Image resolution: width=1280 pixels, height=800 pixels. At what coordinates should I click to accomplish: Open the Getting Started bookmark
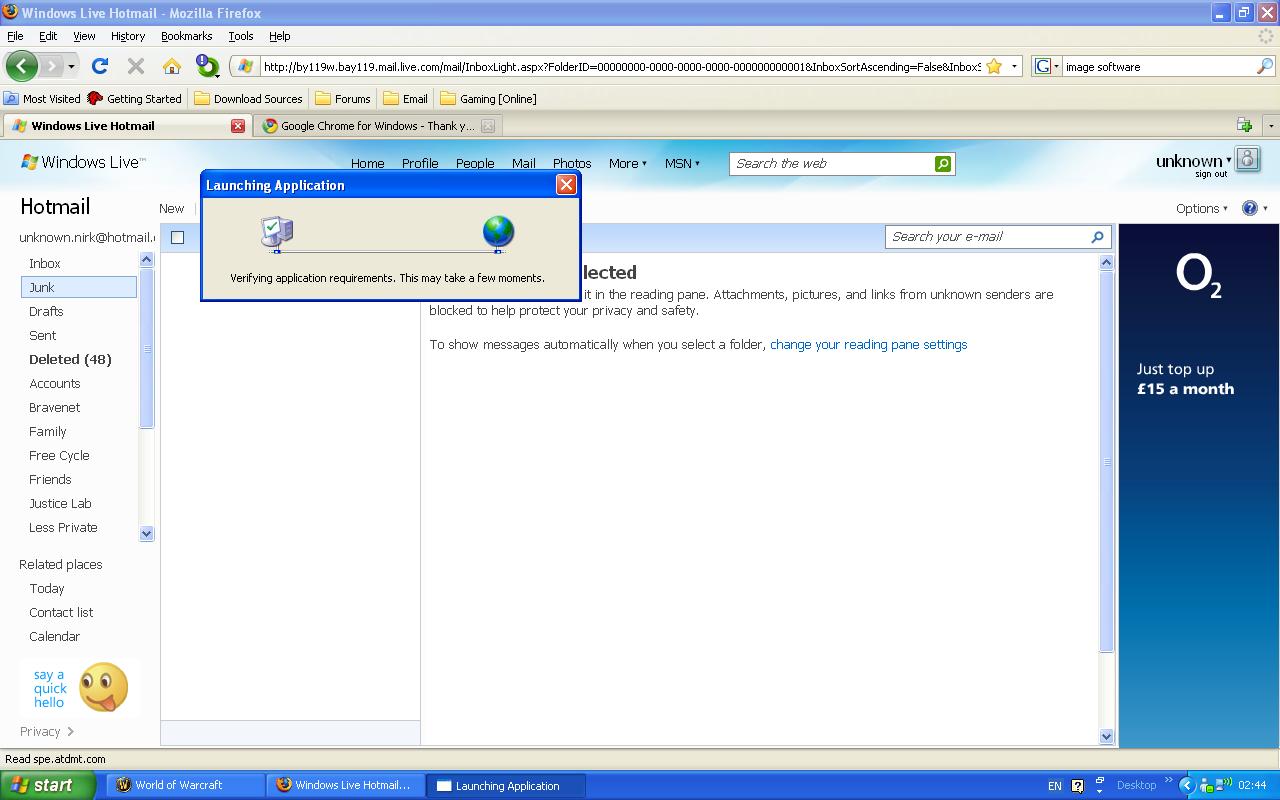(x=134, y=98)
